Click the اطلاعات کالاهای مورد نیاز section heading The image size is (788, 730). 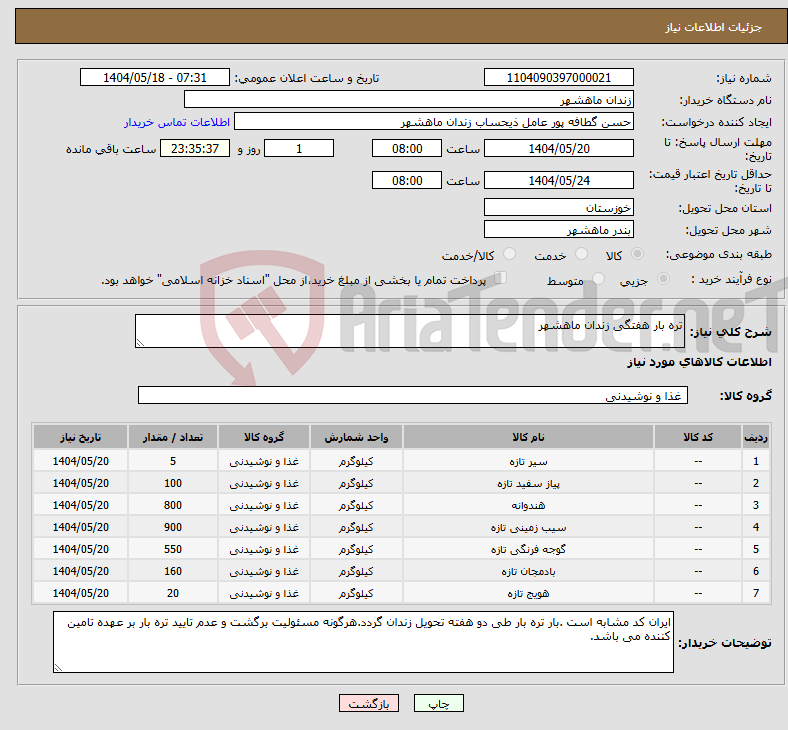(x=699, y=362)
